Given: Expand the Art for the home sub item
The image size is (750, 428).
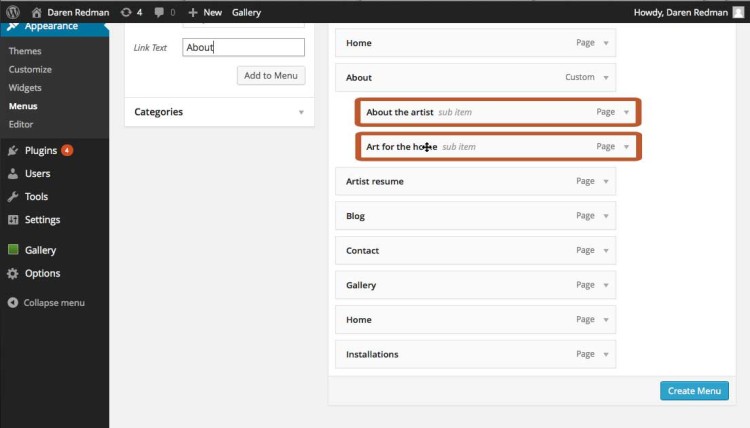Looking at the screenshot, I should pyautogui.click(x=626, y=147).
